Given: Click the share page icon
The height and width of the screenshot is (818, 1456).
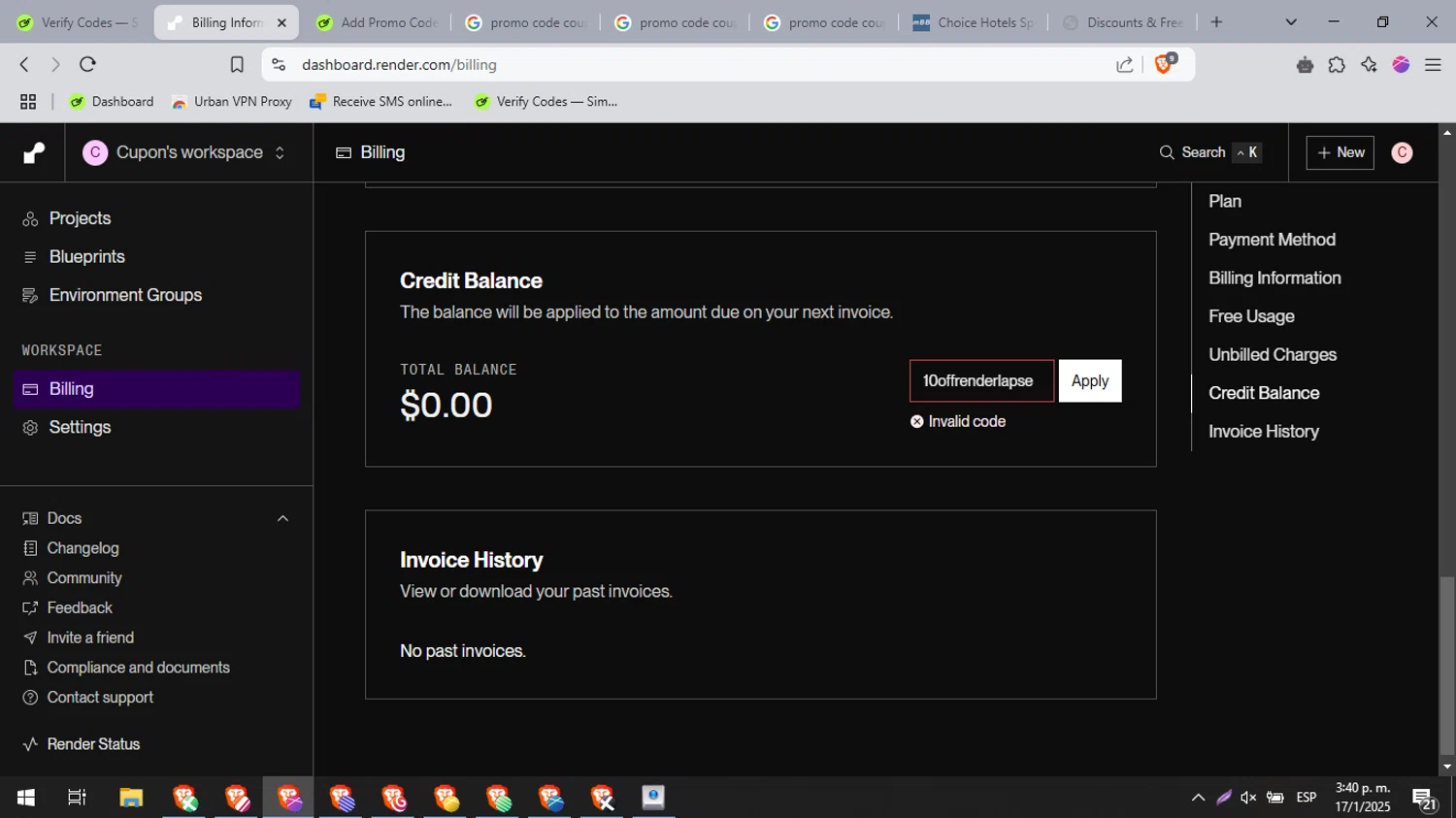Looking at the screenshot, I should pyautogui.click(x=1125, y=65).
